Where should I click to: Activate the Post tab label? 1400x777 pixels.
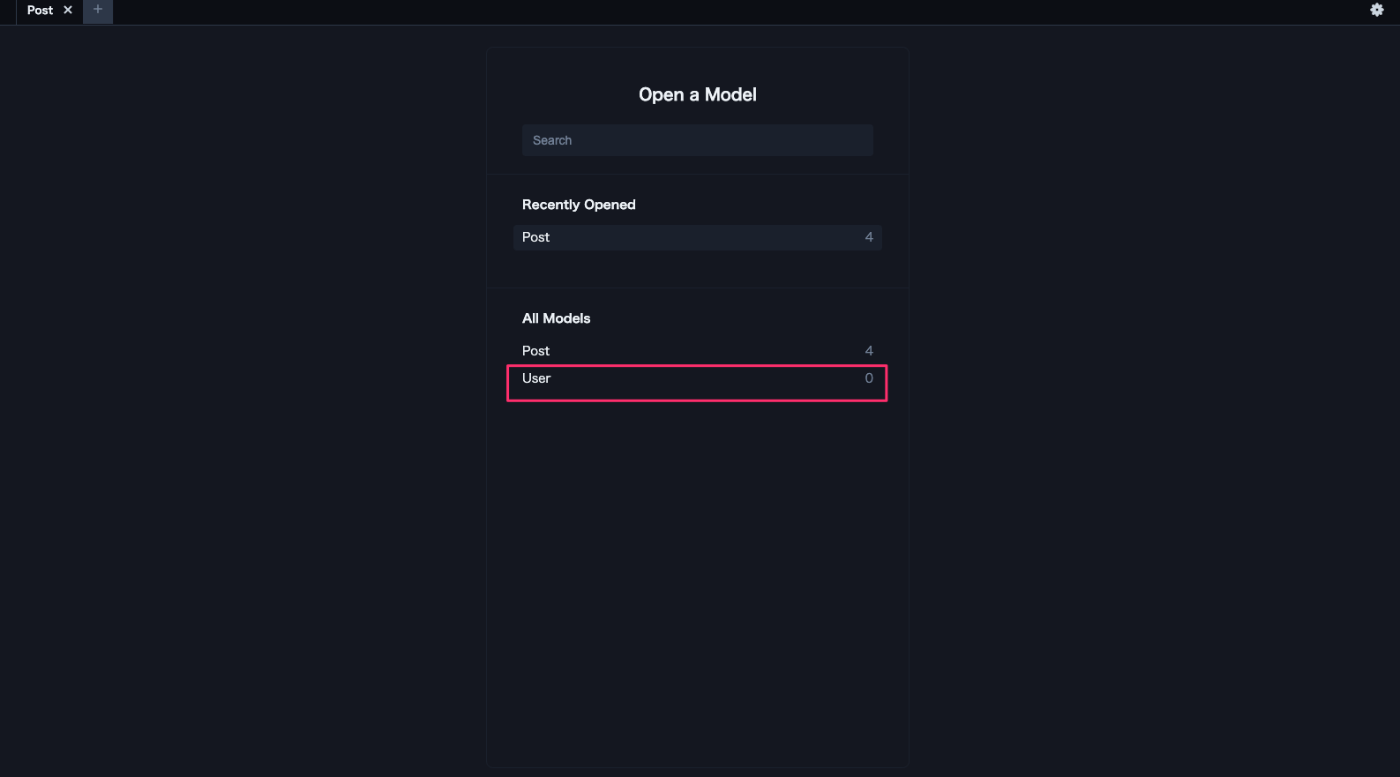40,10
